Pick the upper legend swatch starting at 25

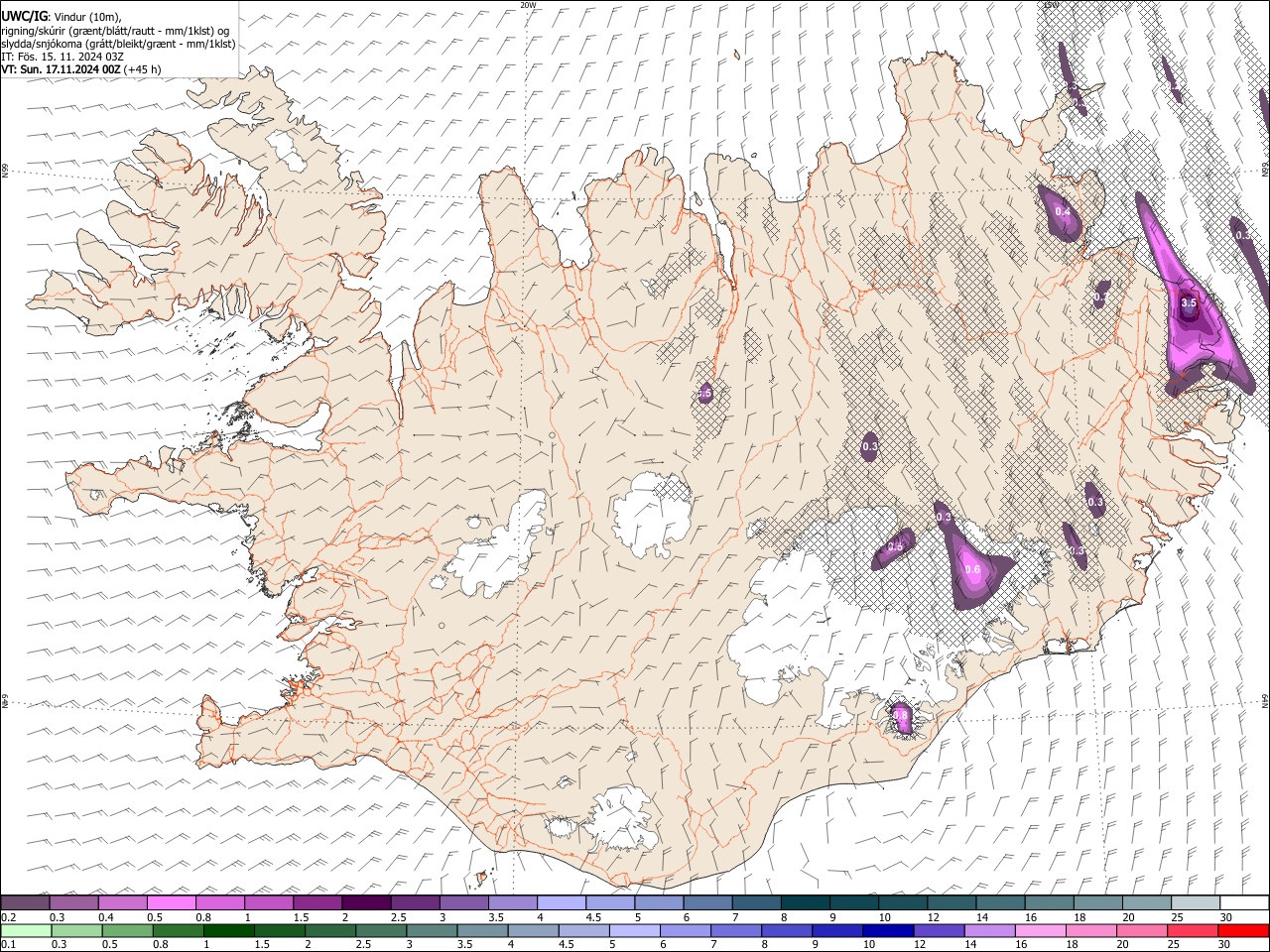click(x=1196, y=902)
